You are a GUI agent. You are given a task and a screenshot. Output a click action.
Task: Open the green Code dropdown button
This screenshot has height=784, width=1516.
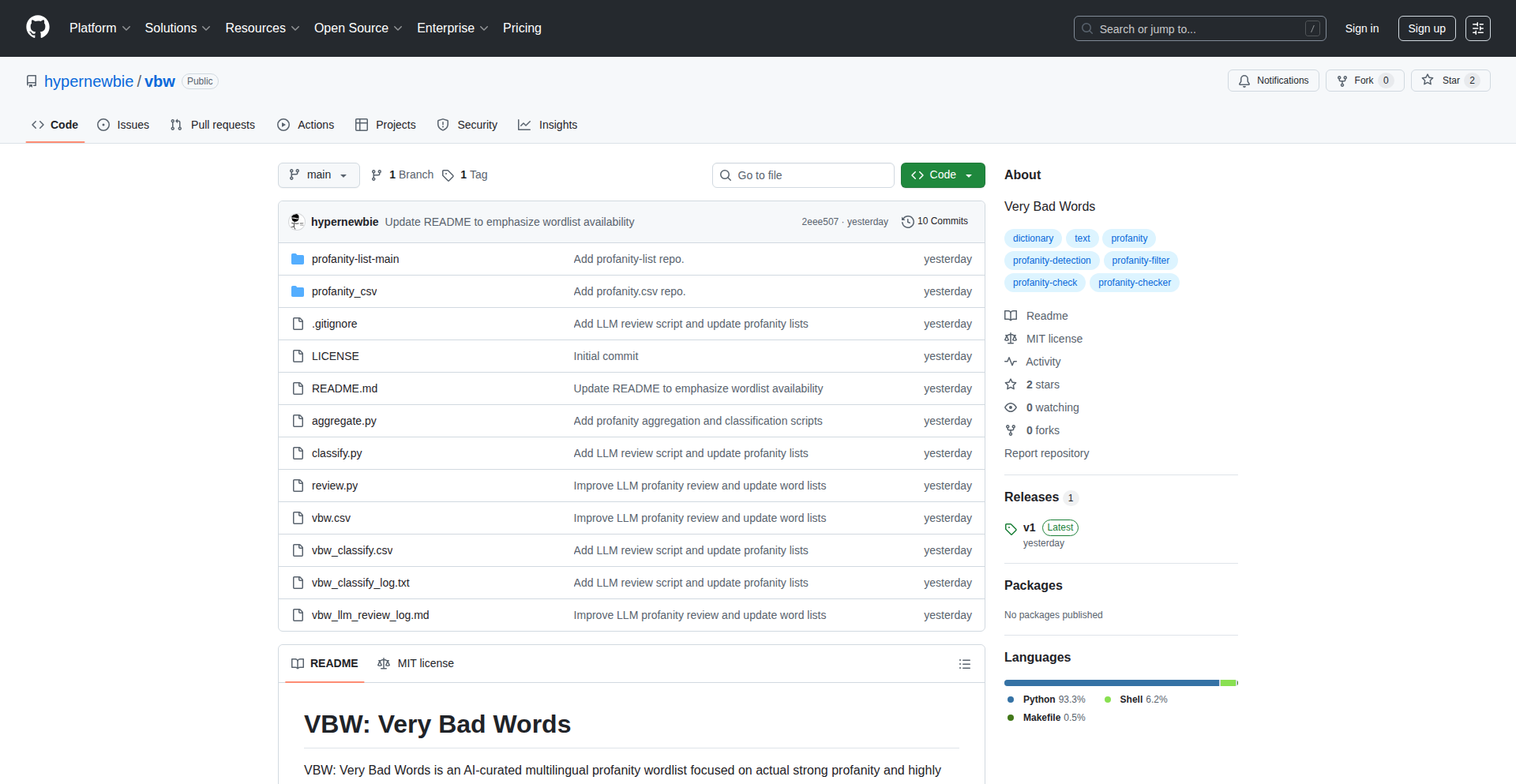pos(942,175)
